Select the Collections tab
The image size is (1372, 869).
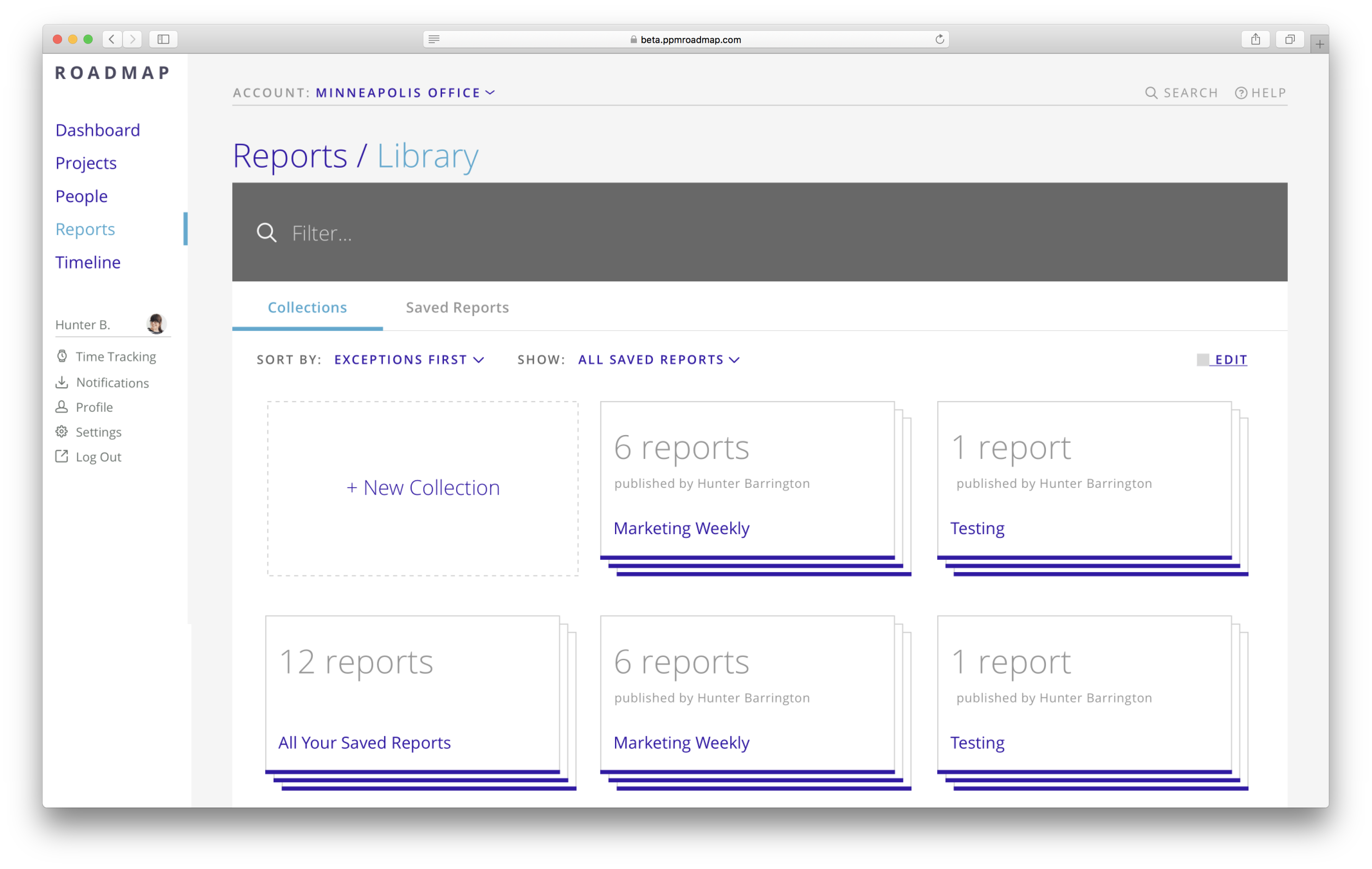pos(307,308)
